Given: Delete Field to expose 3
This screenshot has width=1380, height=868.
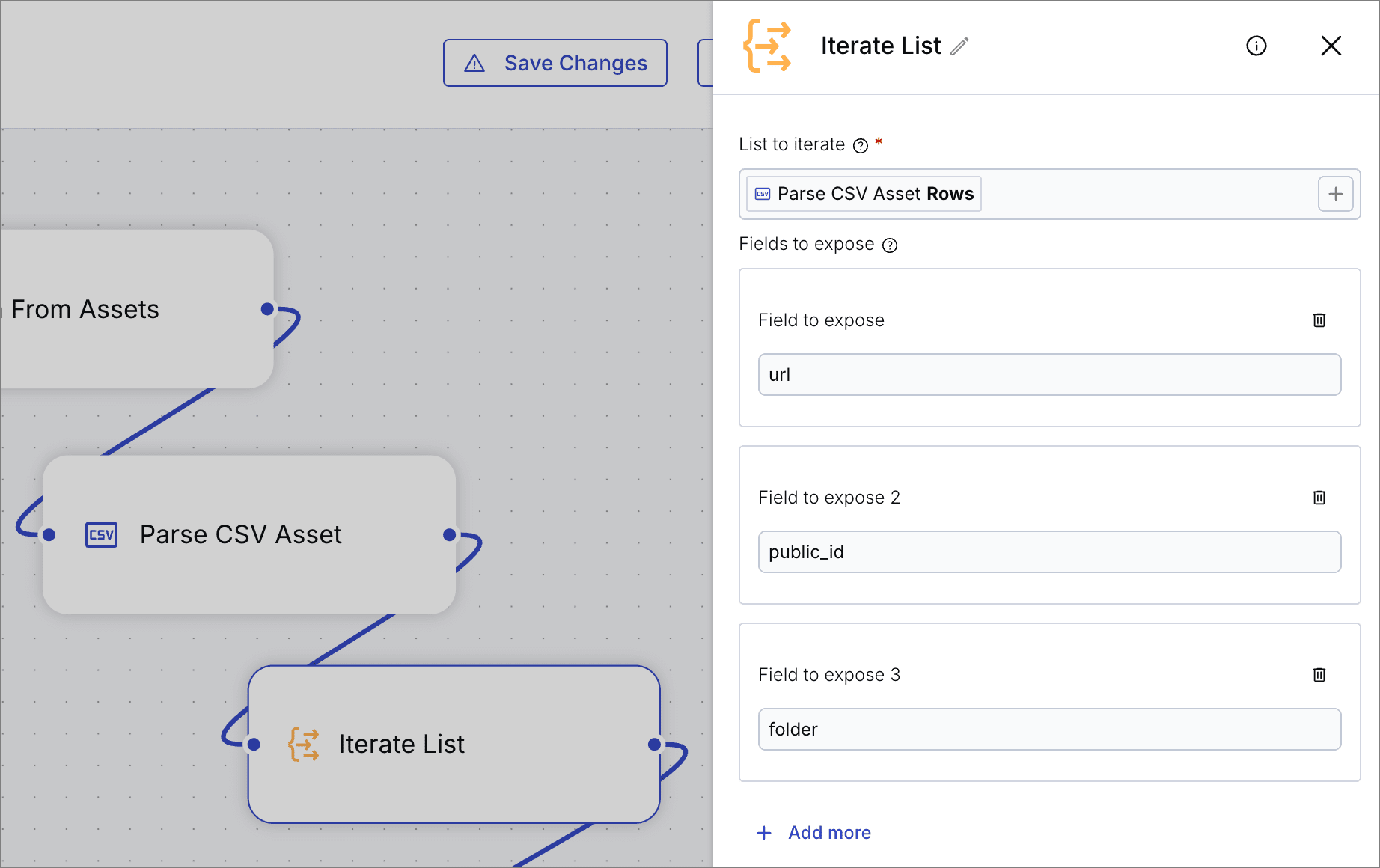Looking at the screenshot, I should coord(1319,675).
